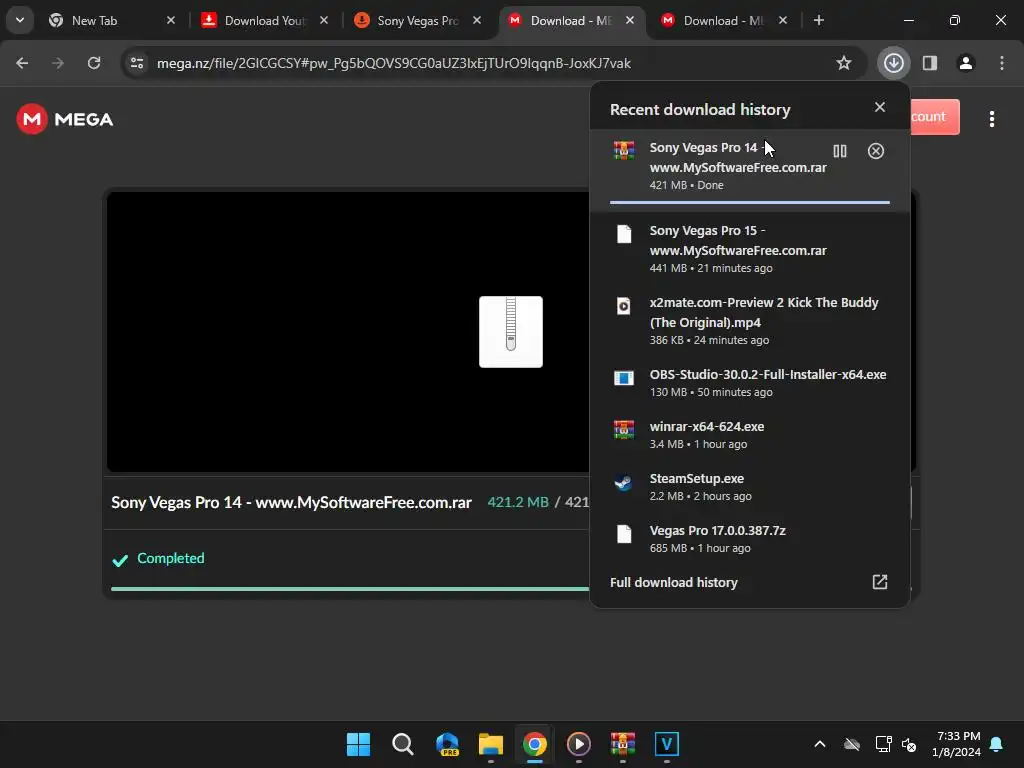Open WinRAR from the taskbar
The image size is (1024, 768).
pos(622,744)
